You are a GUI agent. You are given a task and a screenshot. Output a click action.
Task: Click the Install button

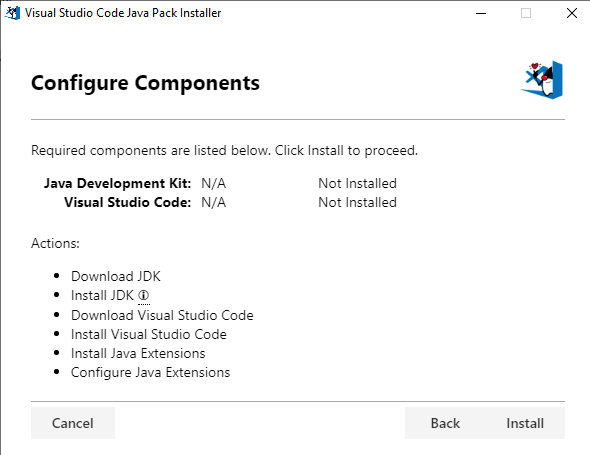tap(525, 423)
